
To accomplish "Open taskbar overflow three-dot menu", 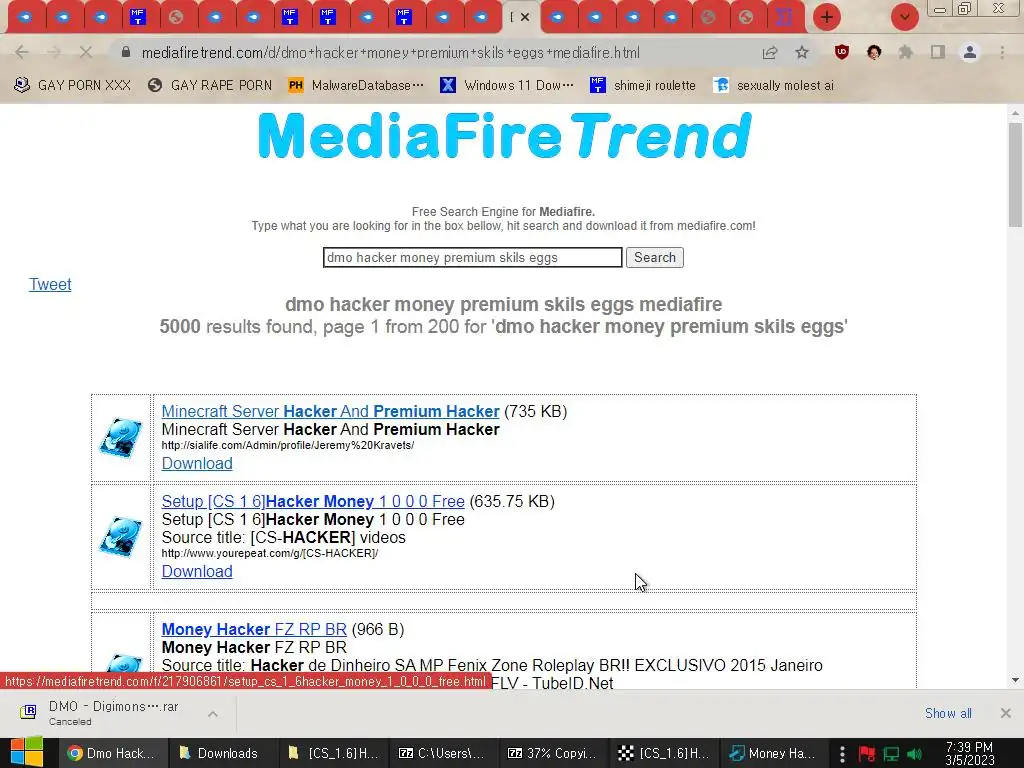I will [x=842, y=754].
